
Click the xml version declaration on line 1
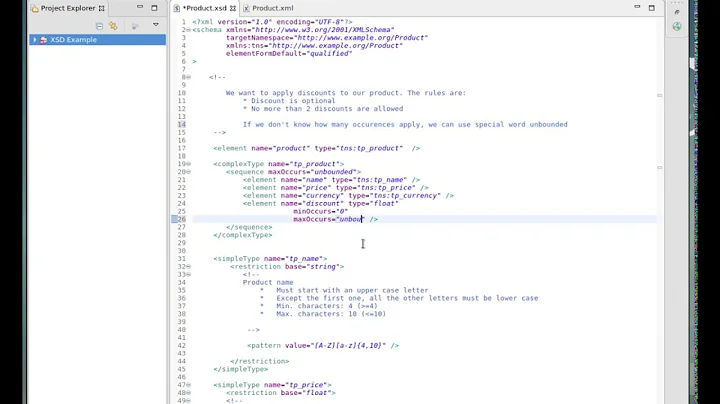272,22
